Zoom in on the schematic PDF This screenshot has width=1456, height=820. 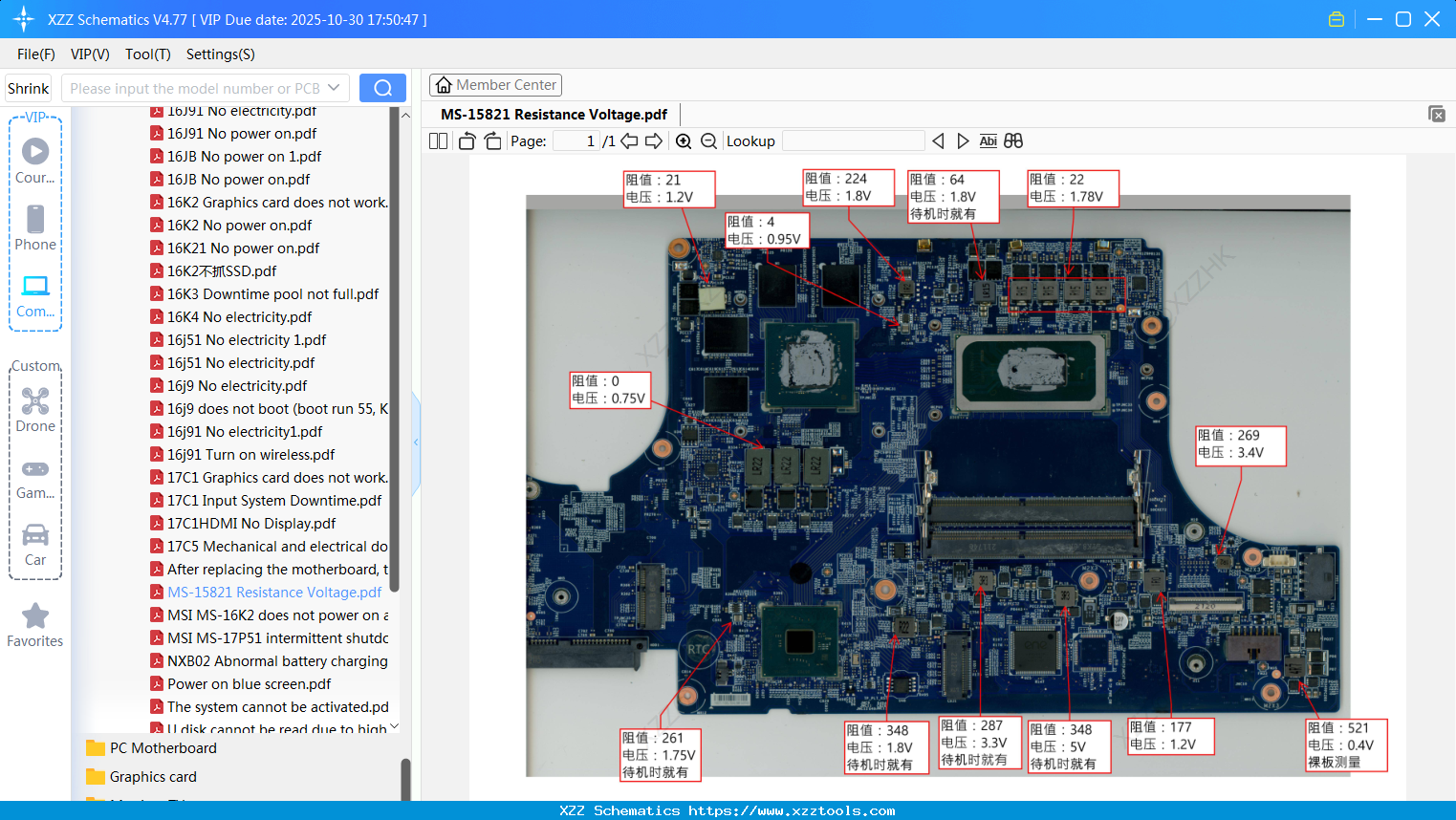point(684,140)
